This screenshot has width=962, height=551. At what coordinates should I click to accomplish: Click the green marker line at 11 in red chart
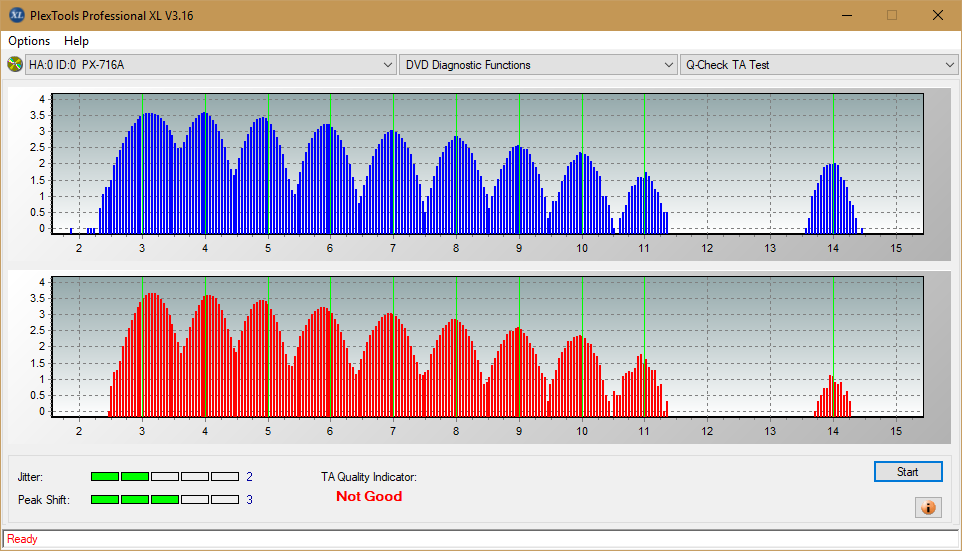coord(644,347)
